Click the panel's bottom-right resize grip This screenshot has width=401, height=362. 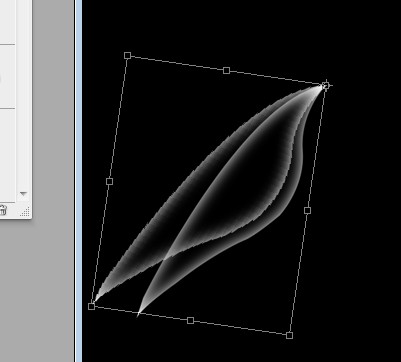[25, 211]
